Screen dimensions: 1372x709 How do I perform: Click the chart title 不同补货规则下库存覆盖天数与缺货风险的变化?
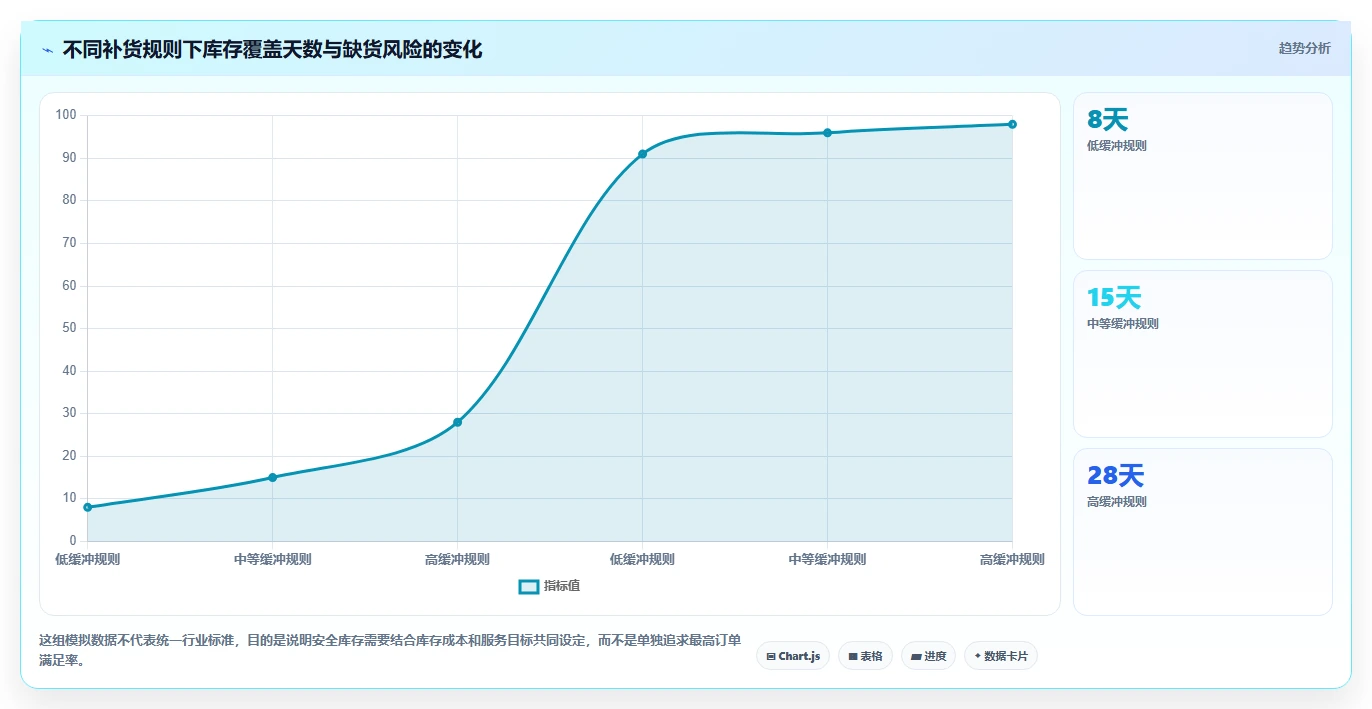272,49
